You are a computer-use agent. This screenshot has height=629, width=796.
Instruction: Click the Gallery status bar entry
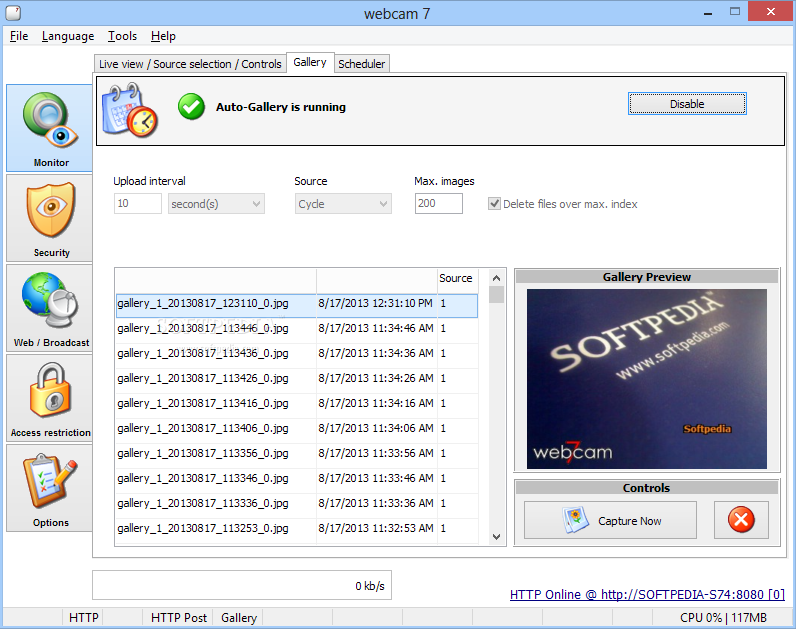[x=239, y=618]
